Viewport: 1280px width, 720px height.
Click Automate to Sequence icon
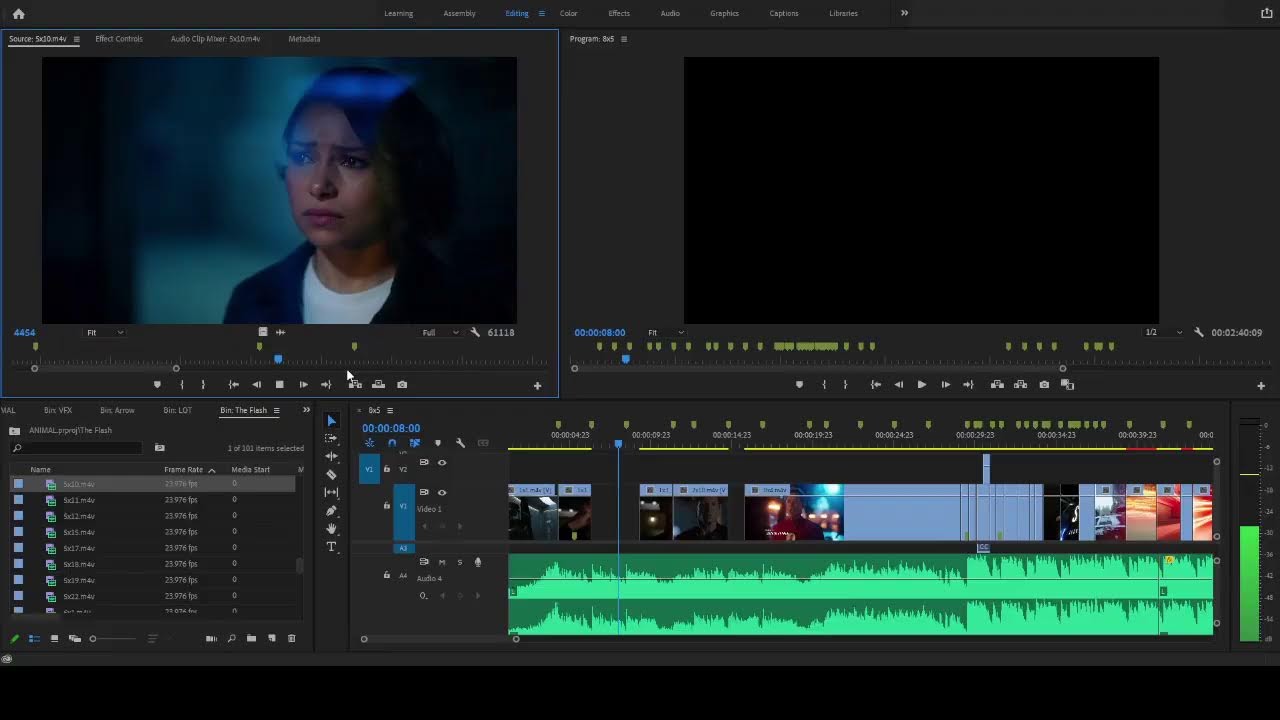(x=211, y=638)
